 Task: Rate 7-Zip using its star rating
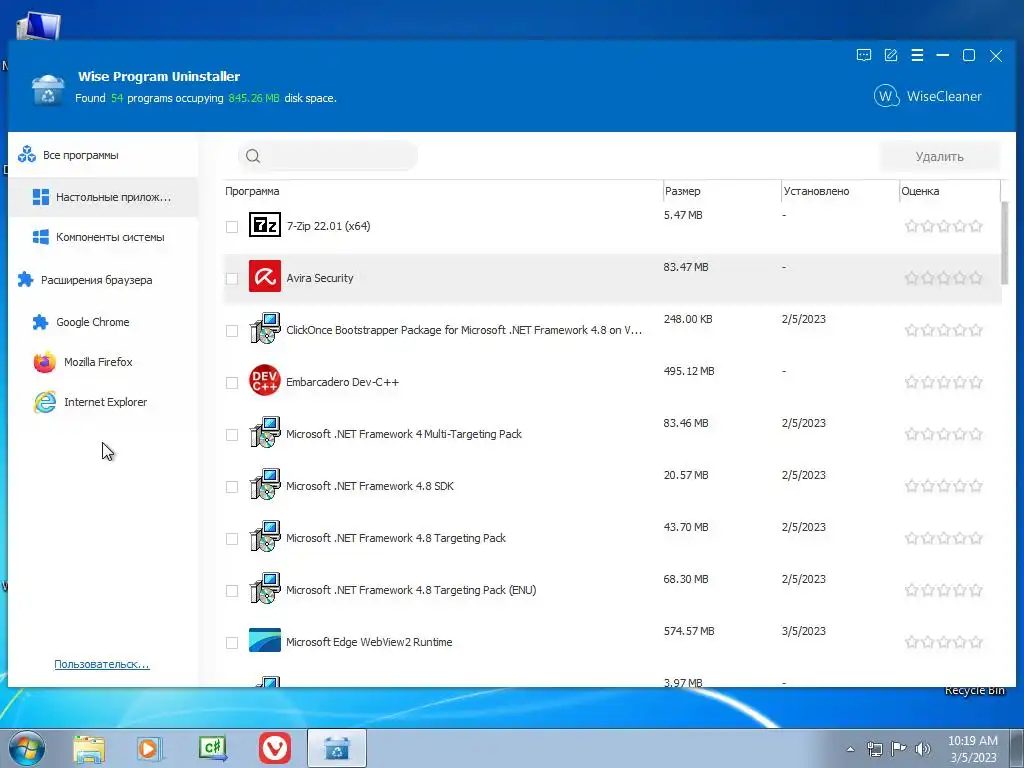(943, 227)
